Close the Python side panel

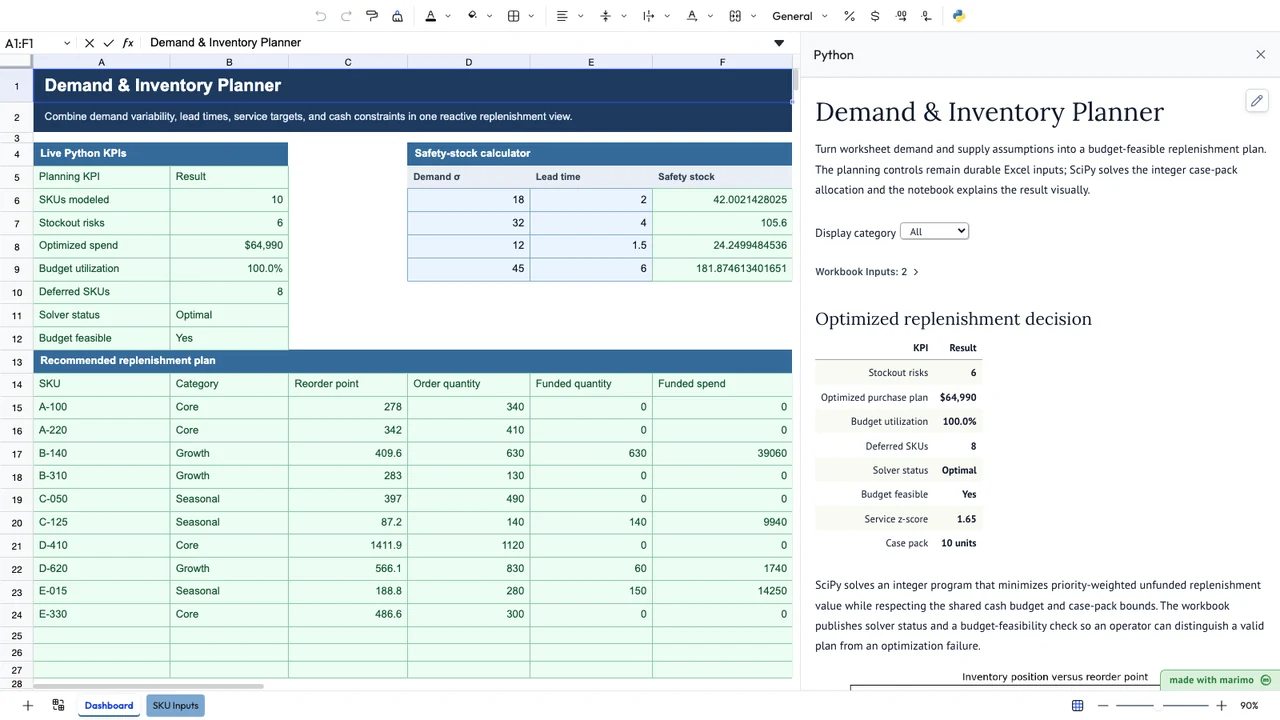(1260, 55)
